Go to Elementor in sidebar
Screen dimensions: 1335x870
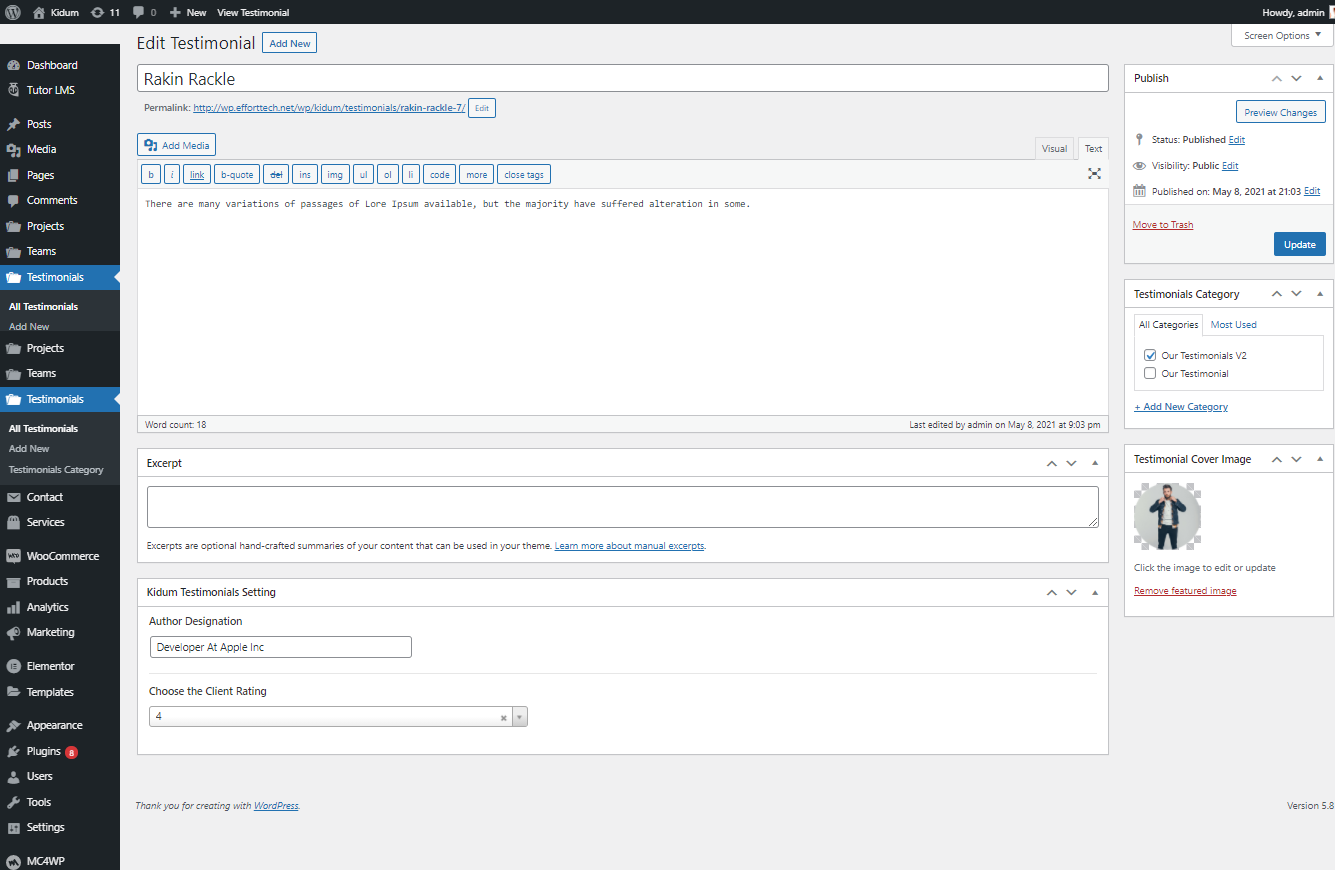point(50,666)
